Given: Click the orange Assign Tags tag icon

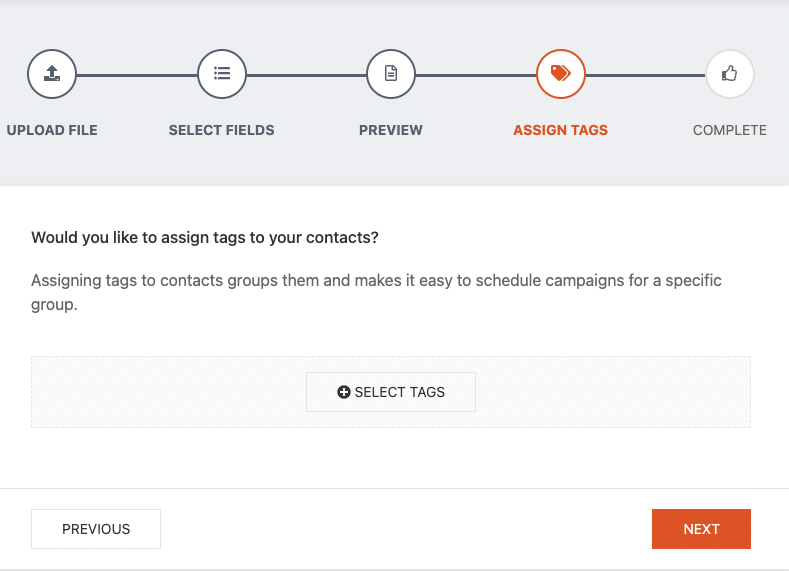Looking at the screenshot, I should point(560,74).
